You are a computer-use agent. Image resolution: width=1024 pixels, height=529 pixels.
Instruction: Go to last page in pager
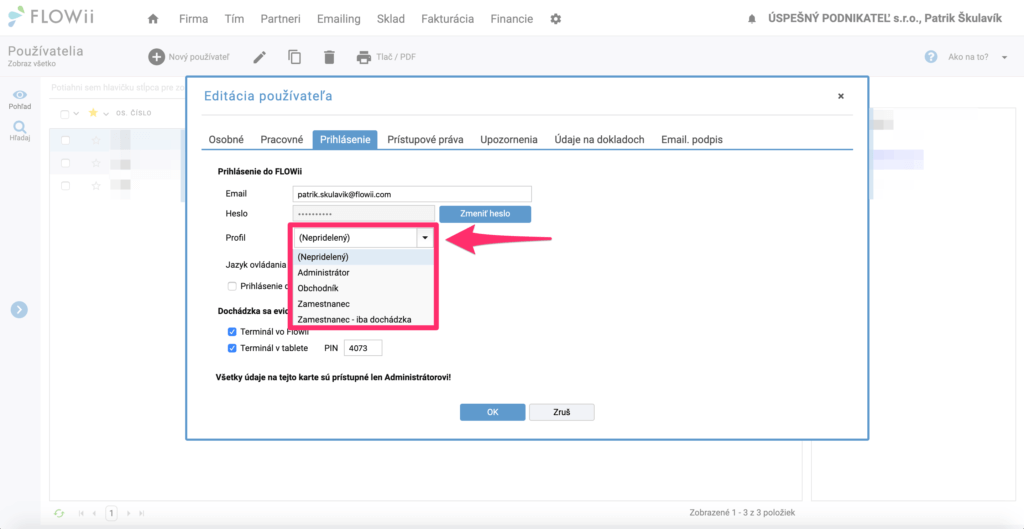[142, 513]
